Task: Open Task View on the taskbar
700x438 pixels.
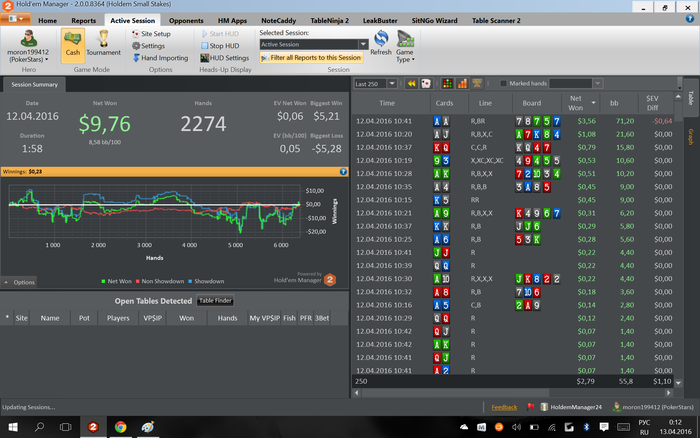Action: [x=66, y=427]
